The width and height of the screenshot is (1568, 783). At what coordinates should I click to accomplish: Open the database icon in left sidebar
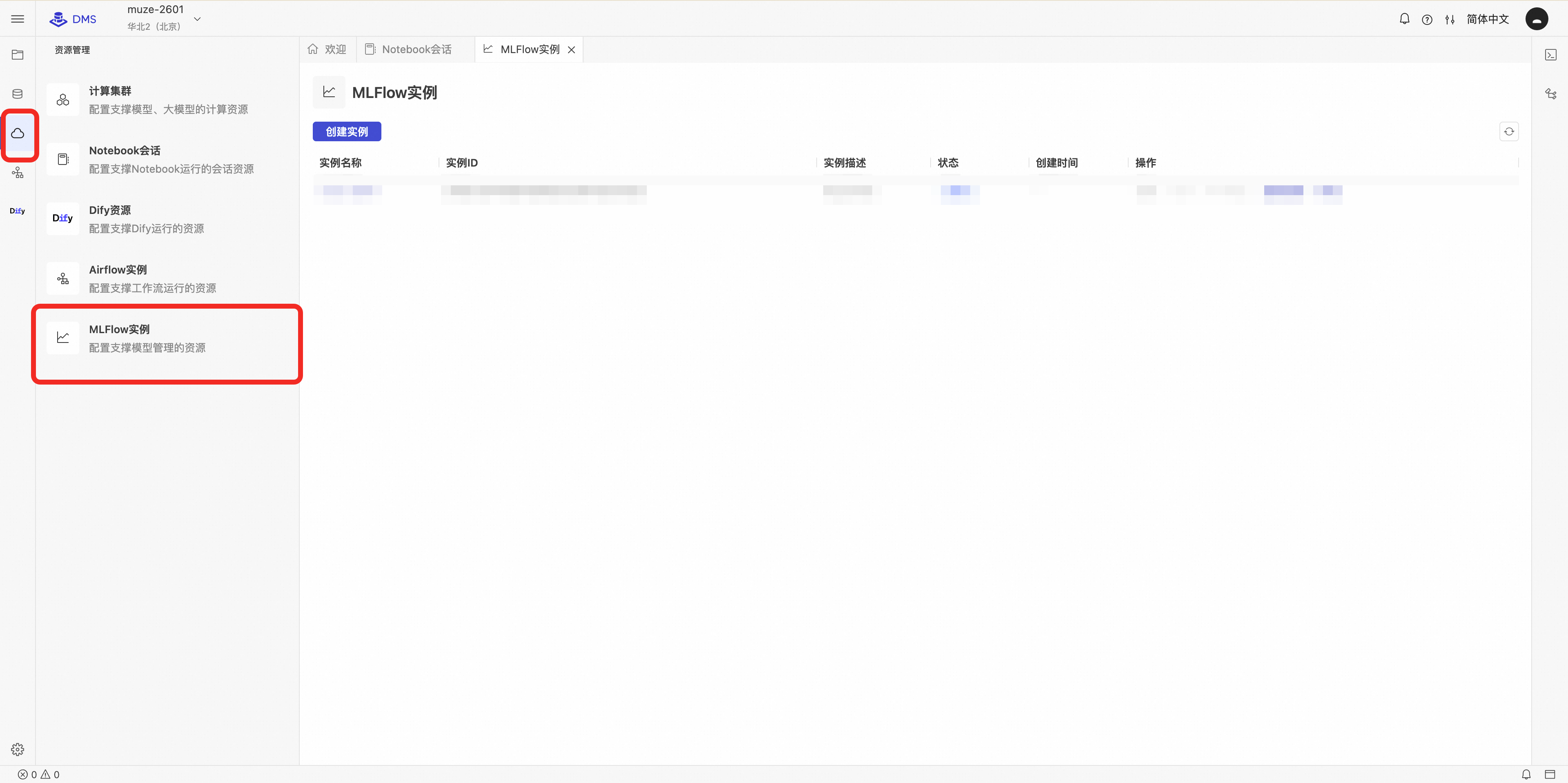click(18, 94)
